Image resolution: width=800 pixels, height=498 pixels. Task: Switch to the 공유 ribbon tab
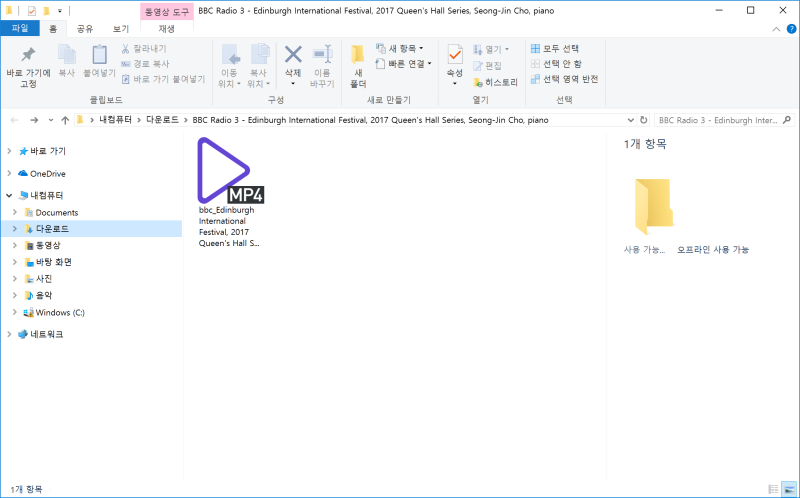[85, 29]
